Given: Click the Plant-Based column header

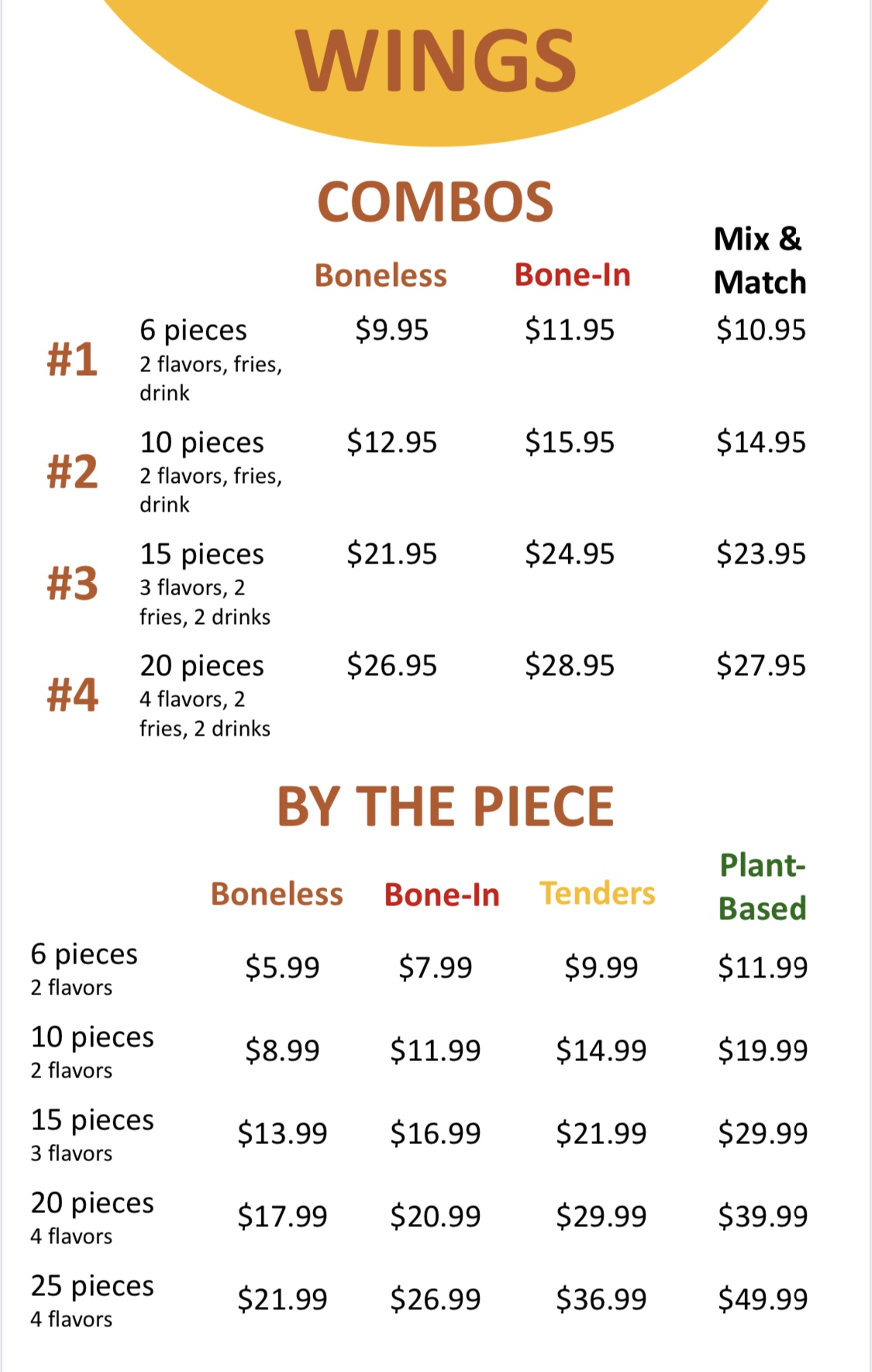Looking at the screenshot, I should 762,887.
